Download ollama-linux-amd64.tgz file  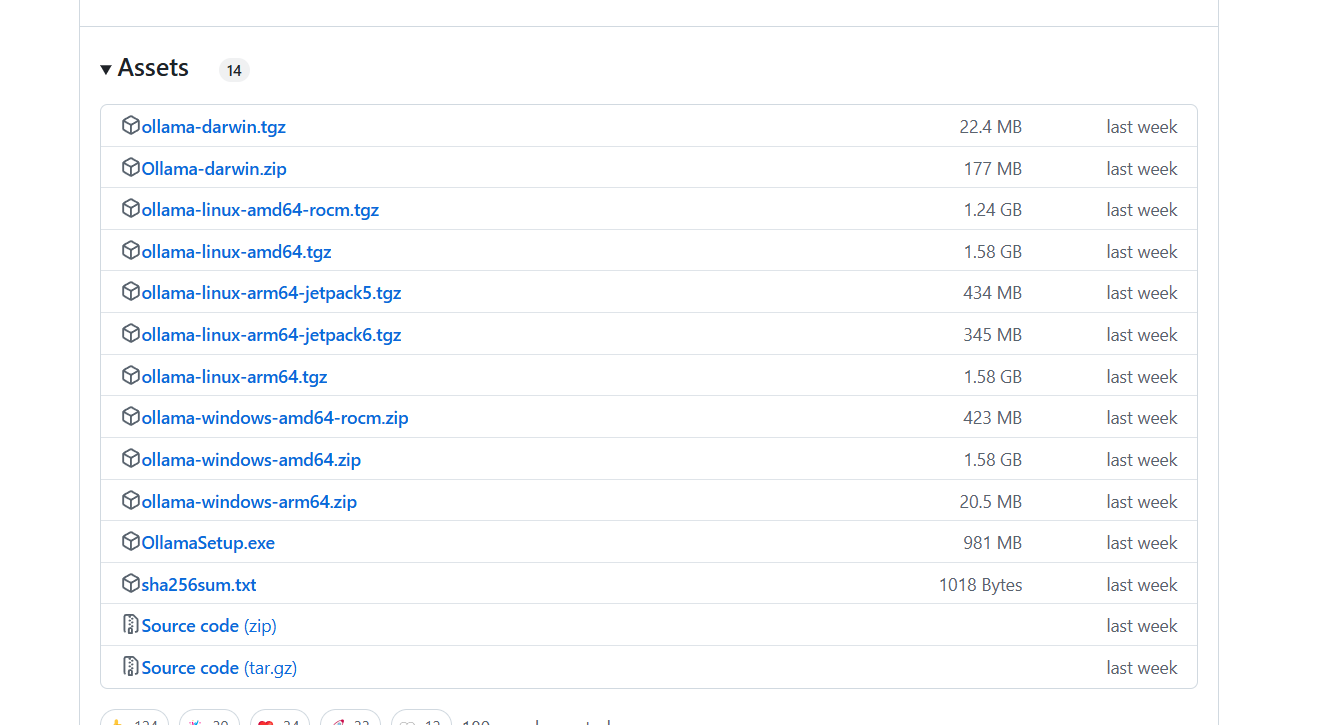[x=236, y=252]
